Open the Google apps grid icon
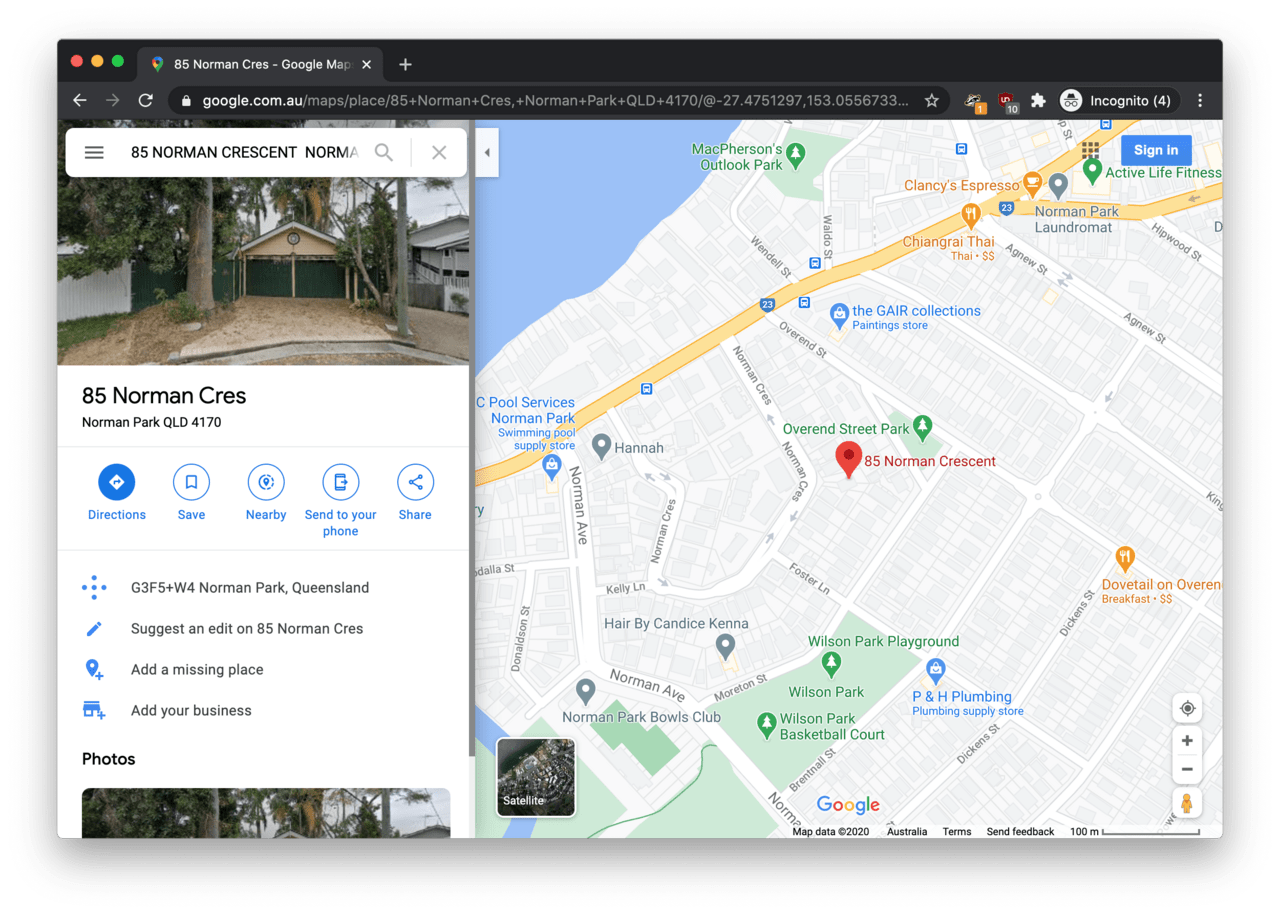Image resolution: width=1280 pixels, height=914 pixels. (x=1090, y=150)
